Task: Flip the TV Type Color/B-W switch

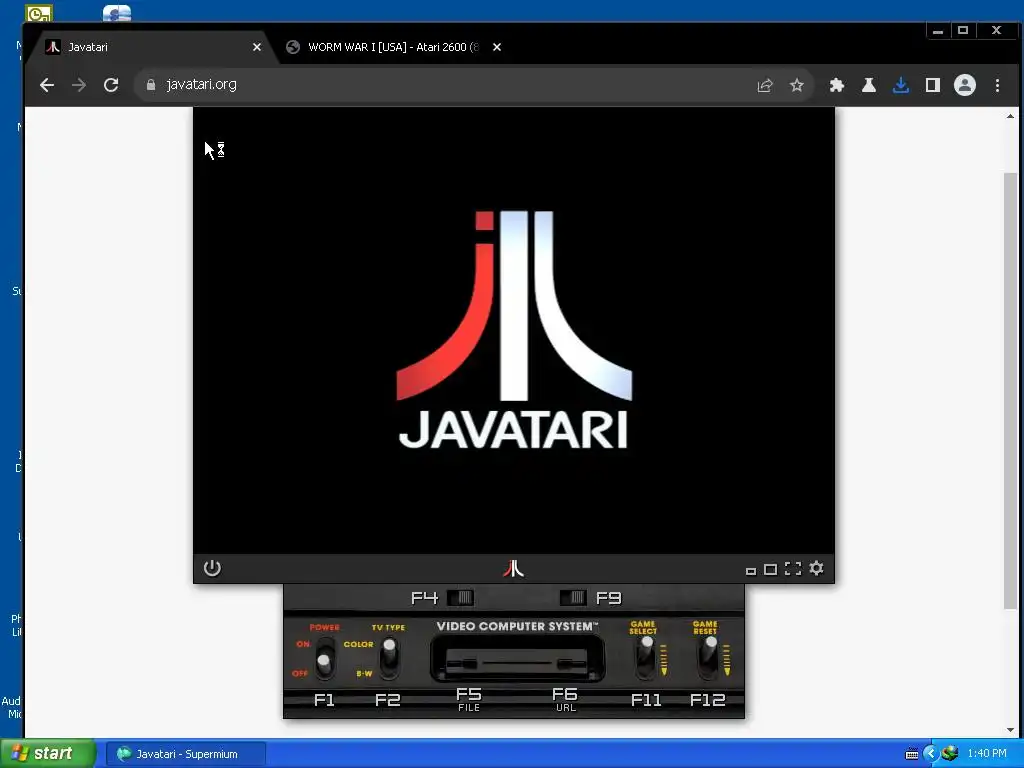Action: pos(389,658)
